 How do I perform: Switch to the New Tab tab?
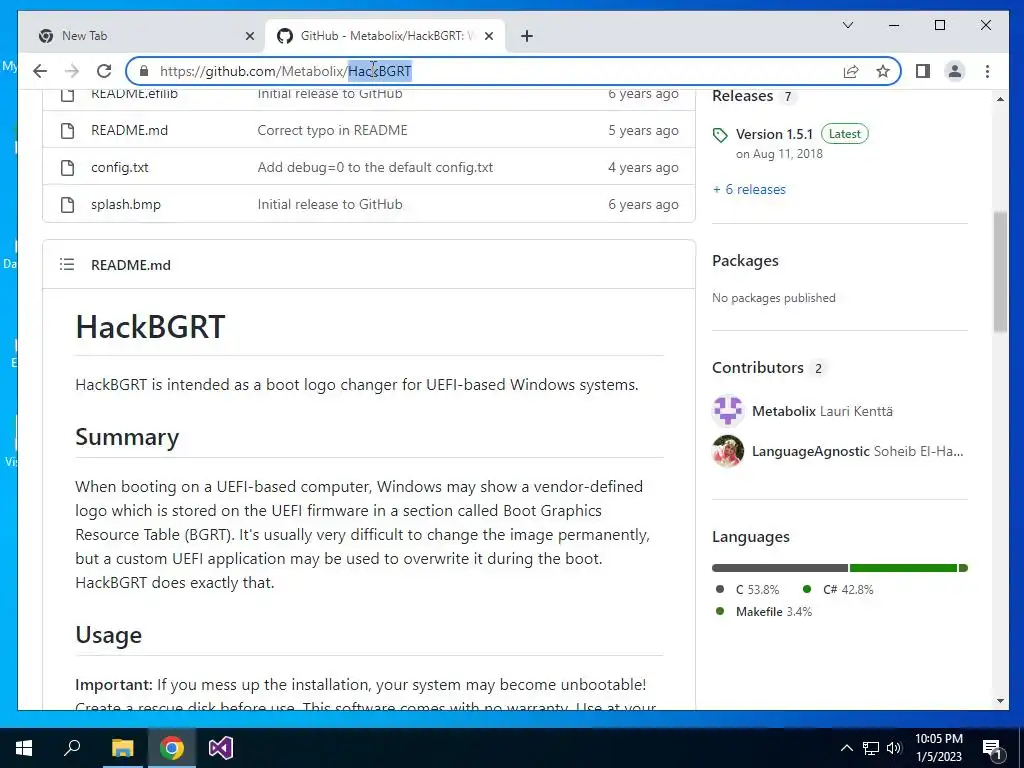click(142, 36)
